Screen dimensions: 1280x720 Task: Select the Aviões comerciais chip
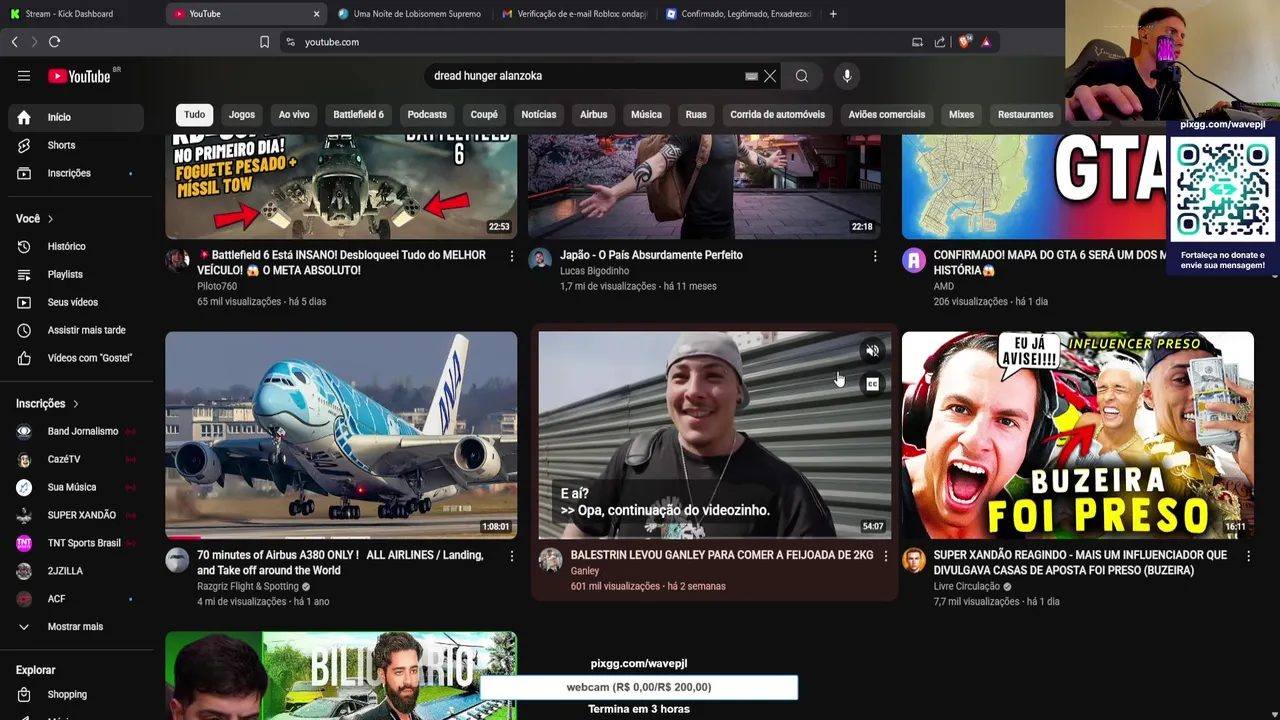click(887, 114)
